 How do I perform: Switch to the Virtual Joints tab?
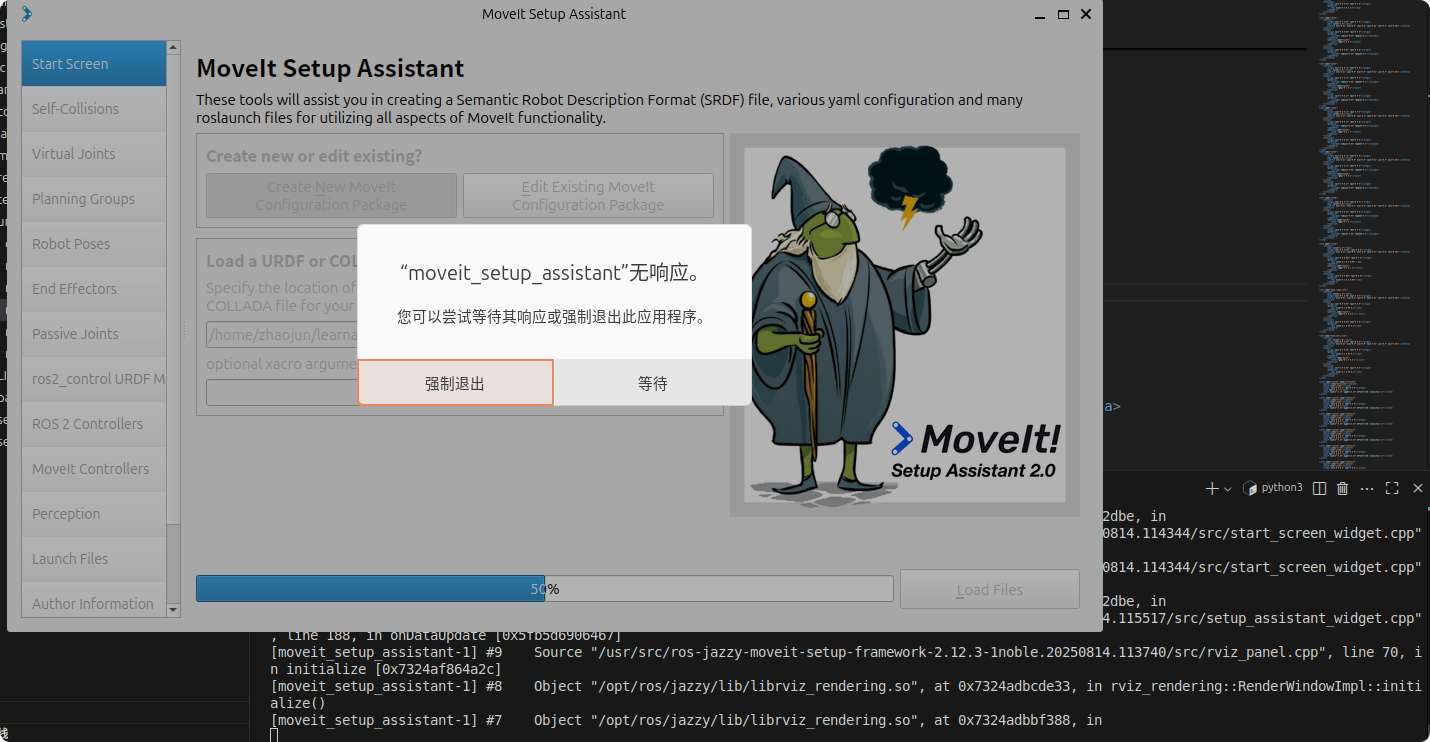tap(94, 153)
